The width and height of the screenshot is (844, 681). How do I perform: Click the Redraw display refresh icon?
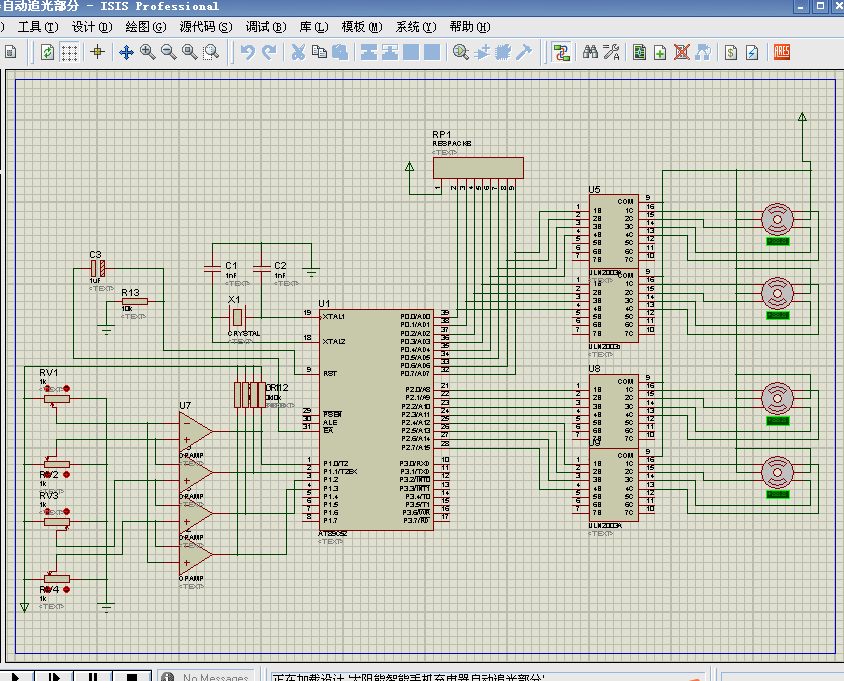47,52
